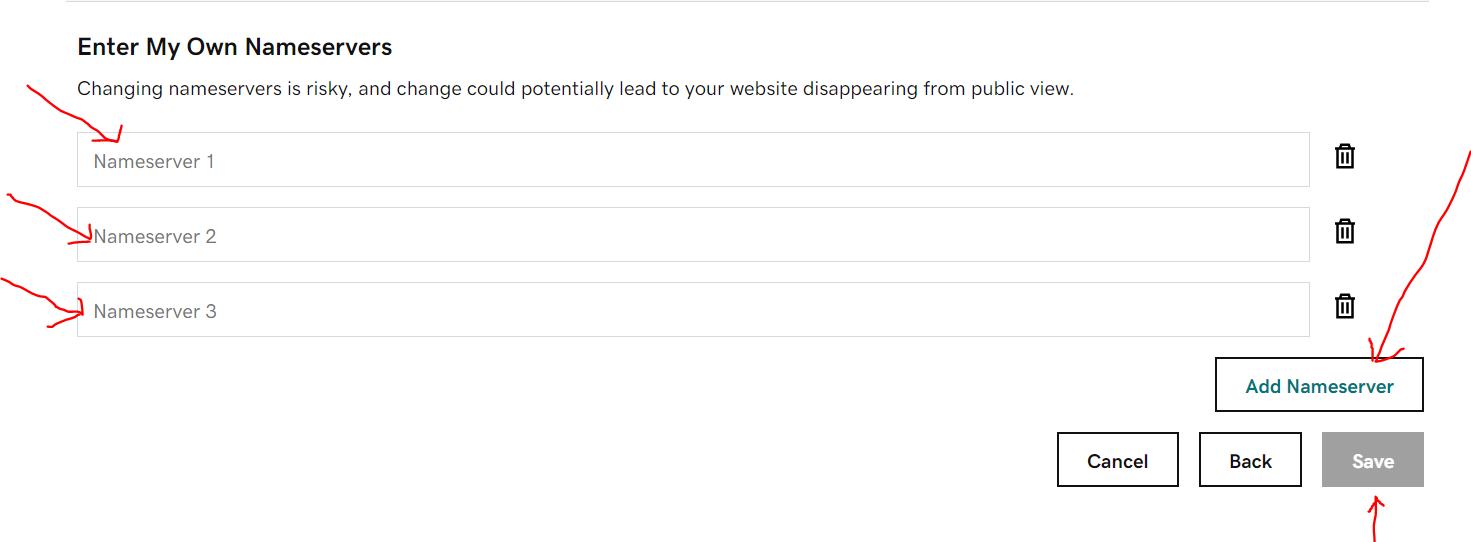Activate the second nameserver text field
Screen dimensions: 1471x542
click(x=693, y=235)
